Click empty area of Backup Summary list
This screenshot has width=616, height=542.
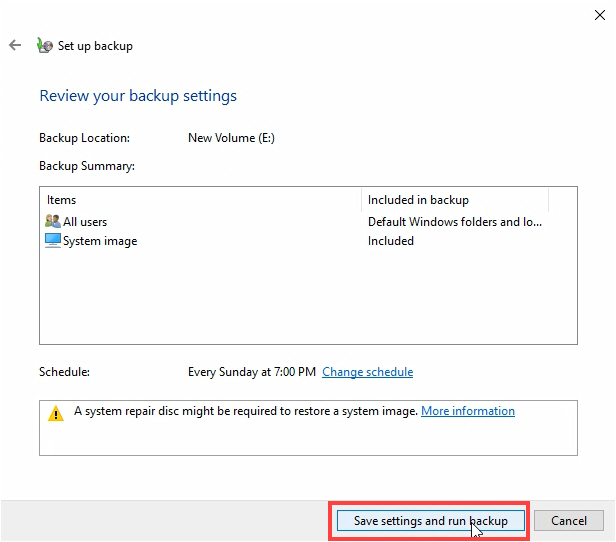click(308, 298)
